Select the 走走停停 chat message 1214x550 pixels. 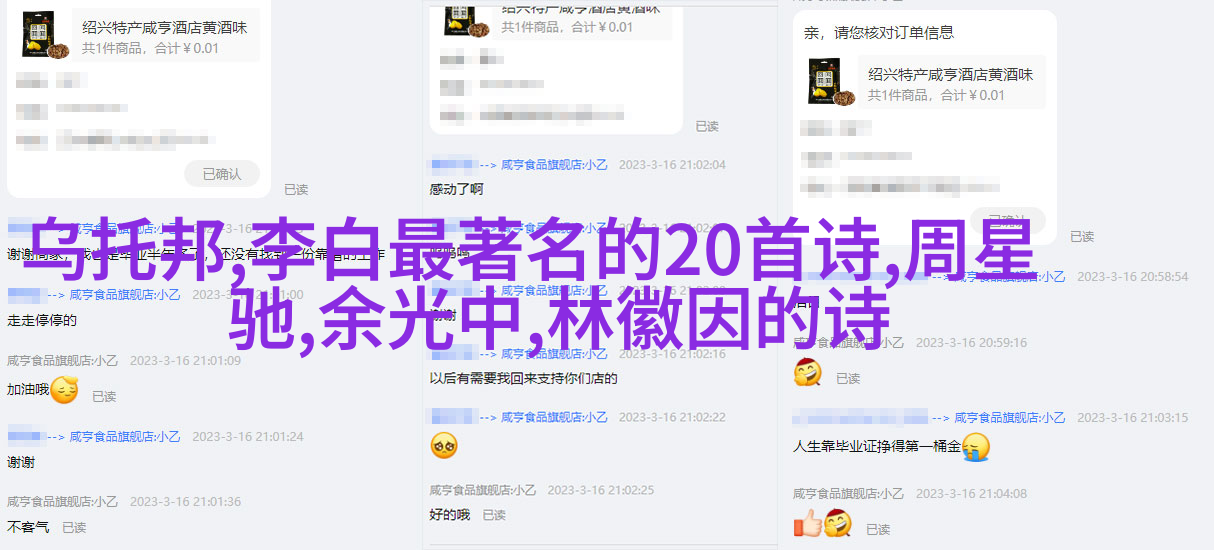[x=42, y=320]
